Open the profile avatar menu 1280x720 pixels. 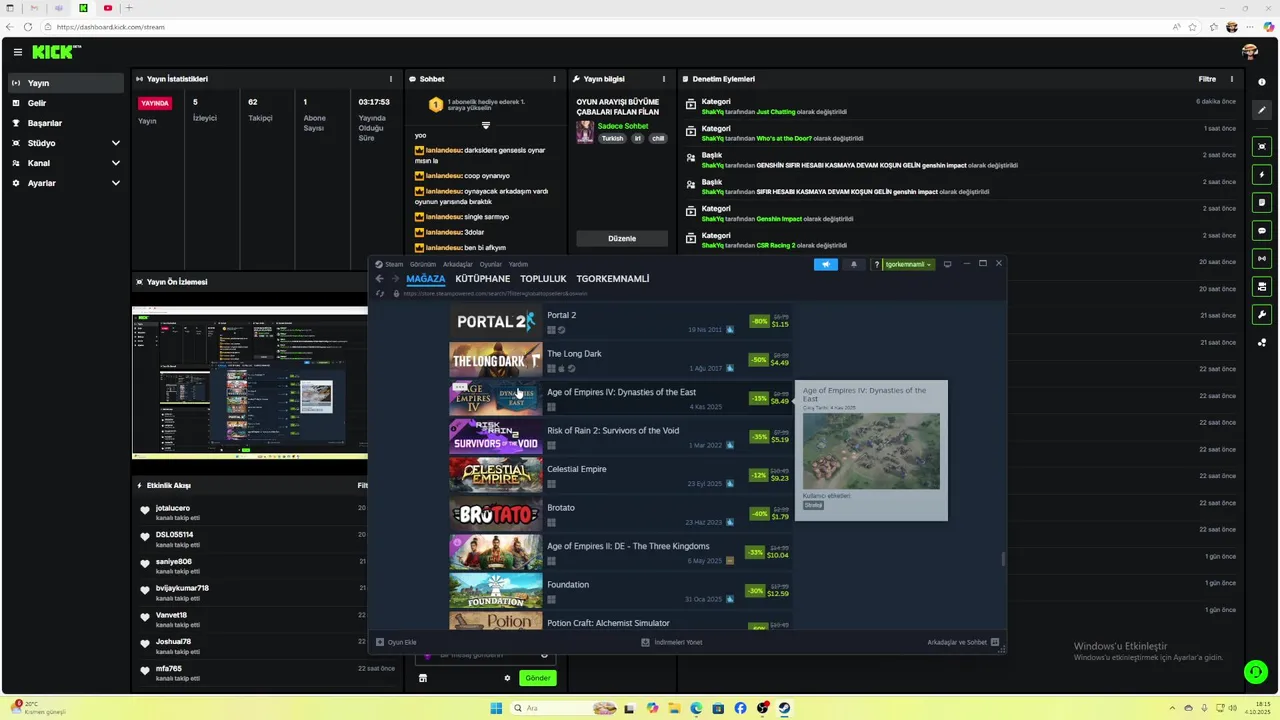click(1249, 52)
